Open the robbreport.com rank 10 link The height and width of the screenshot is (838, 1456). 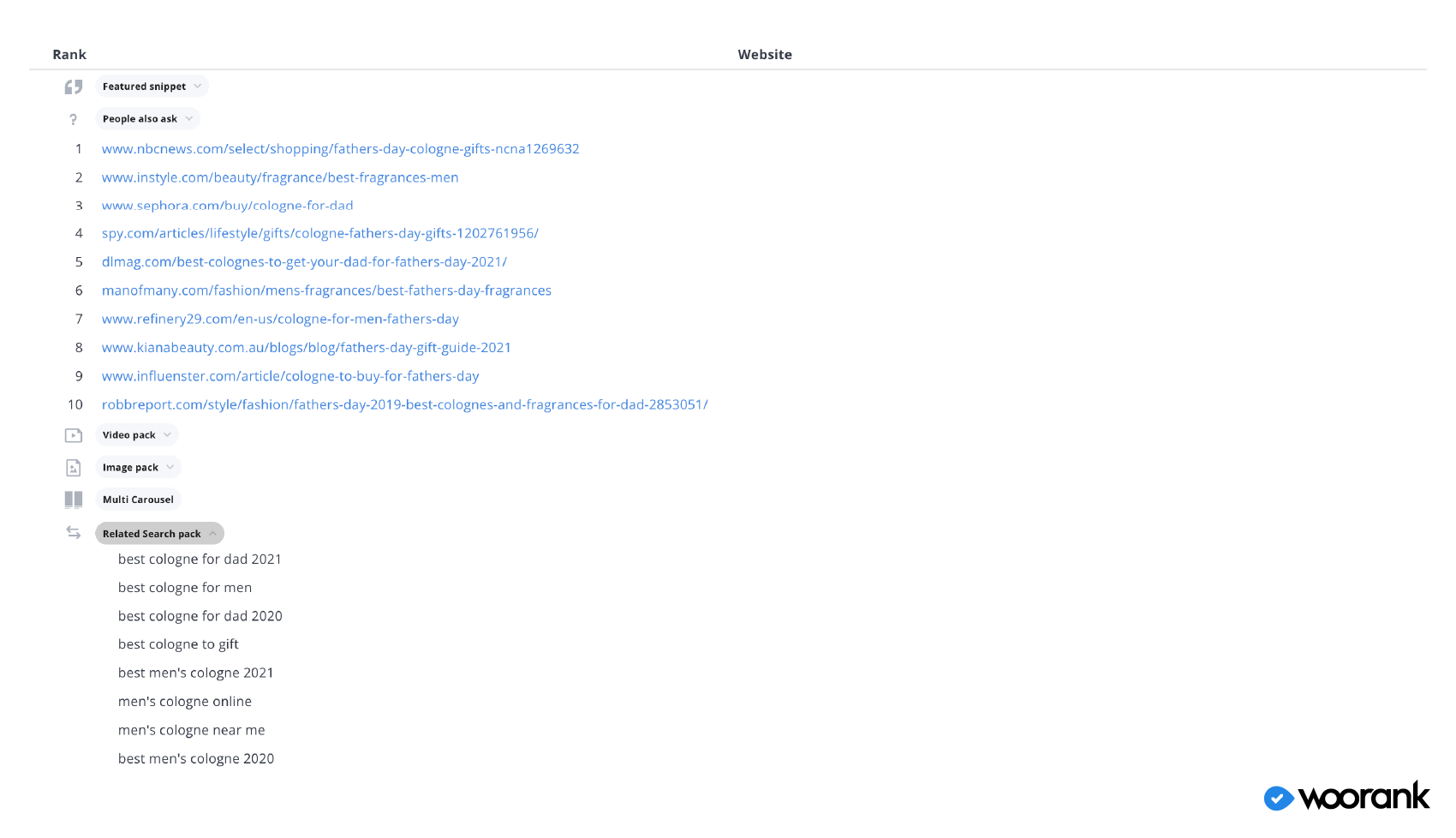click(x=404, y=404)
